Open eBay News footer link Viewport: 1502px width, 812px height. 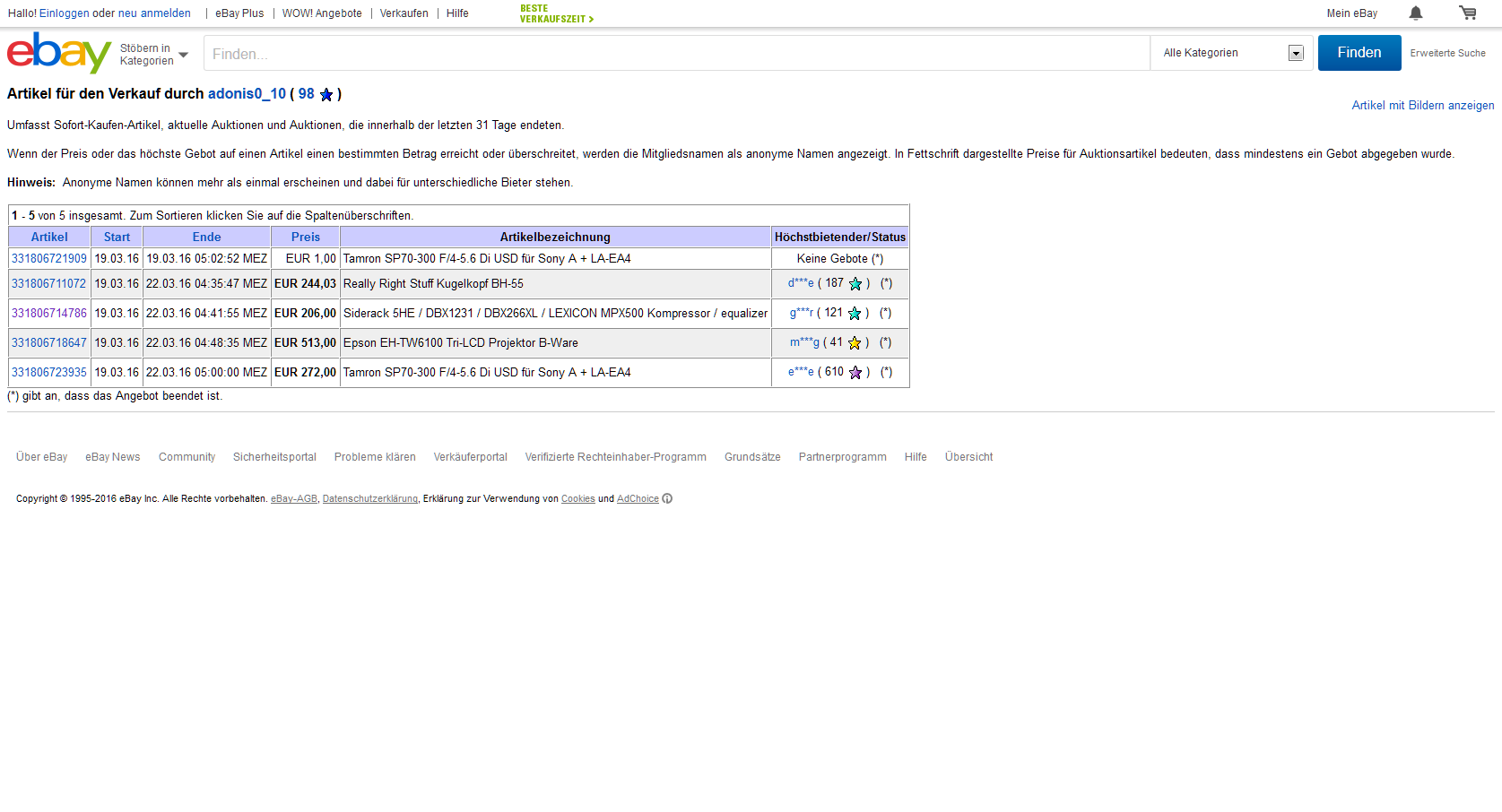(x=113, y=457)
